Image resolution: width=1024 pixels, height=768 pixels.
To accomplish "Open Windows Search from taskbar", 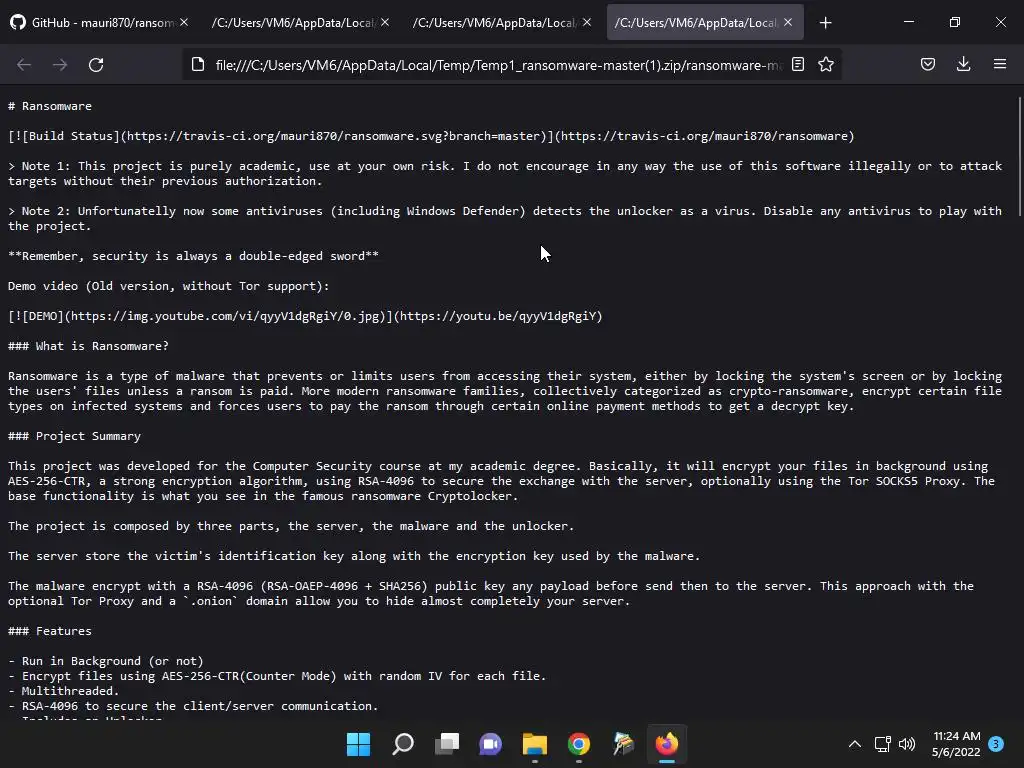I will click(403, 744).
